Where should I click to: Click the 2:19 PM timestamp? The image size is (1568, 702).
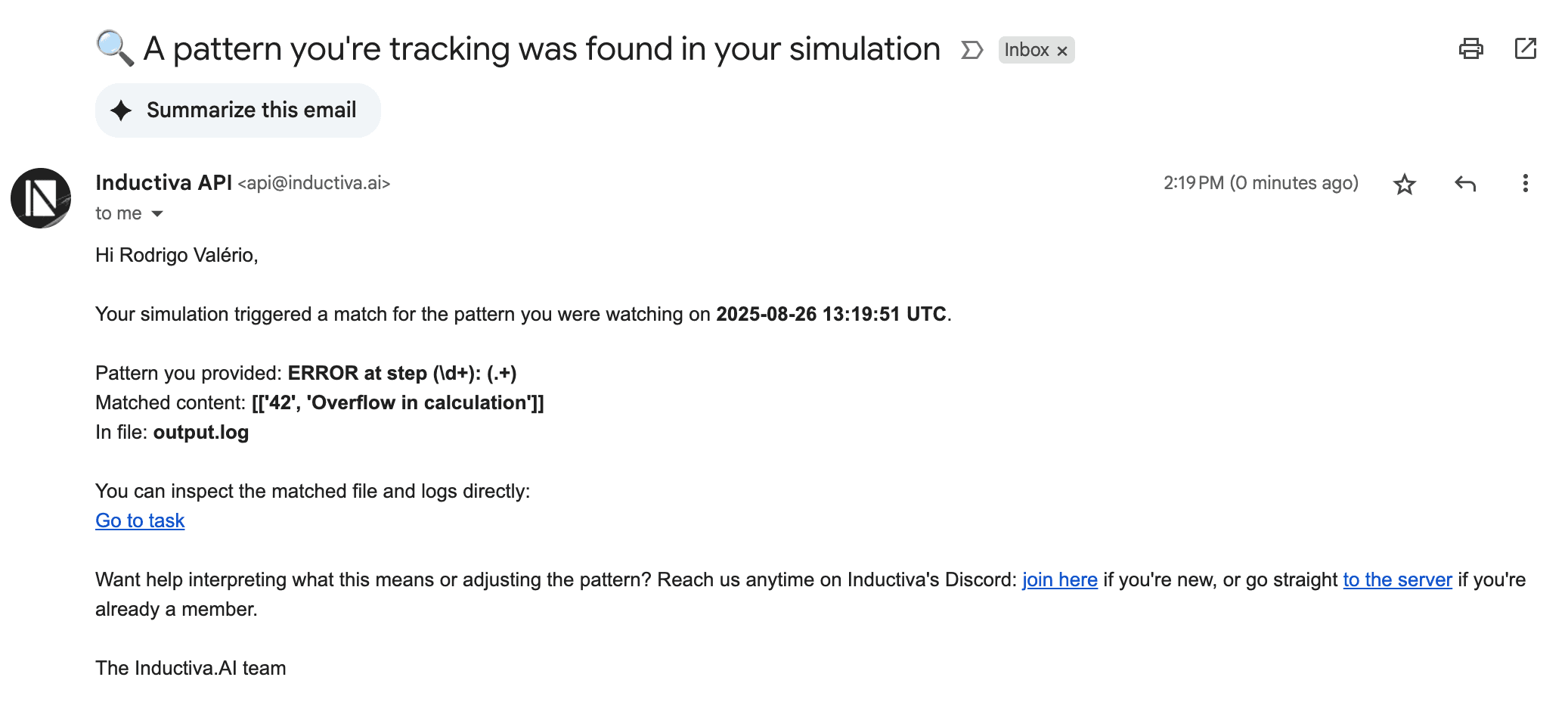[x=1192, y=183]
